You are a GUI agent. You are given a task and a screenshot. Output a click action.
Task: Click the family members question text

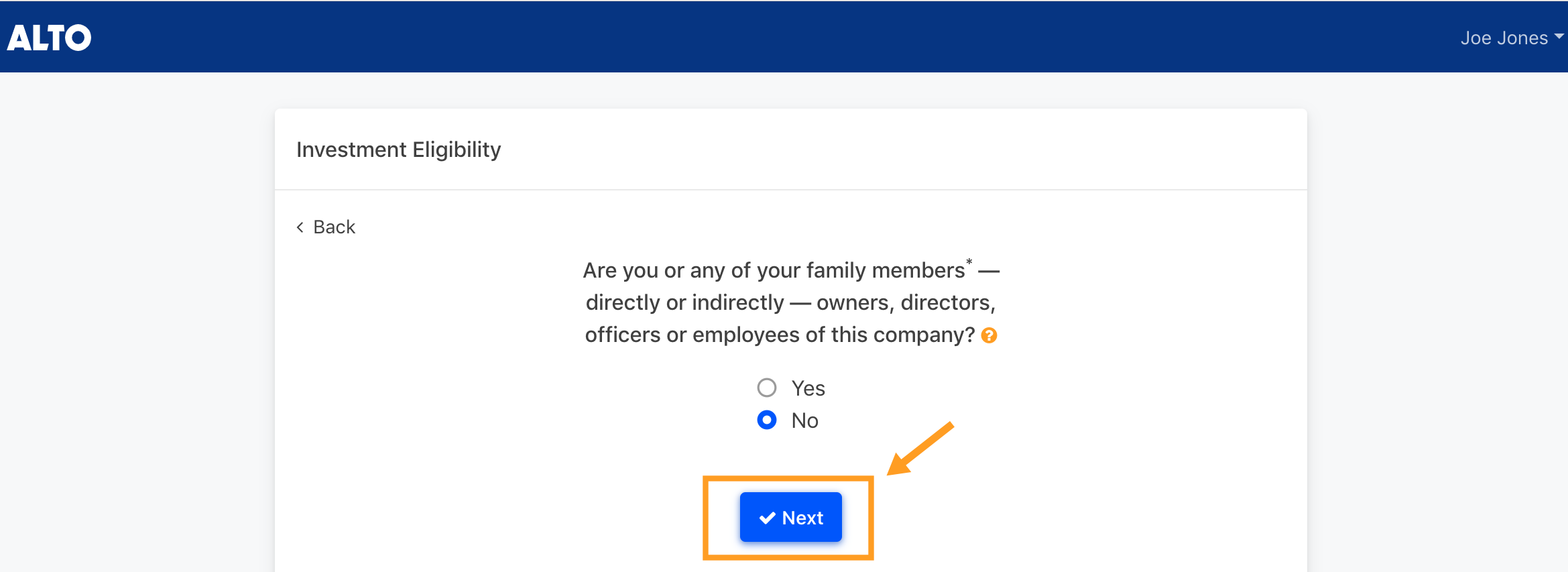[x=791, y=302]
